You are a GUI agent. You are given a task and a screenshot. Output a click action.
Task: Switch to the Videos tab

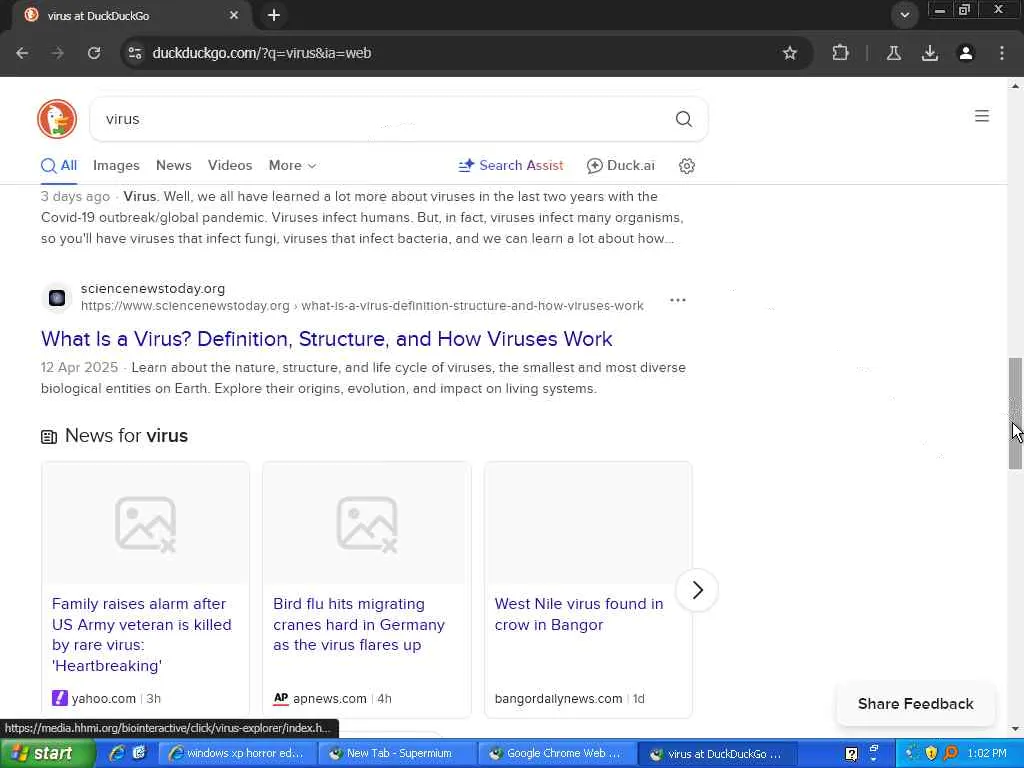pos(230,166)
